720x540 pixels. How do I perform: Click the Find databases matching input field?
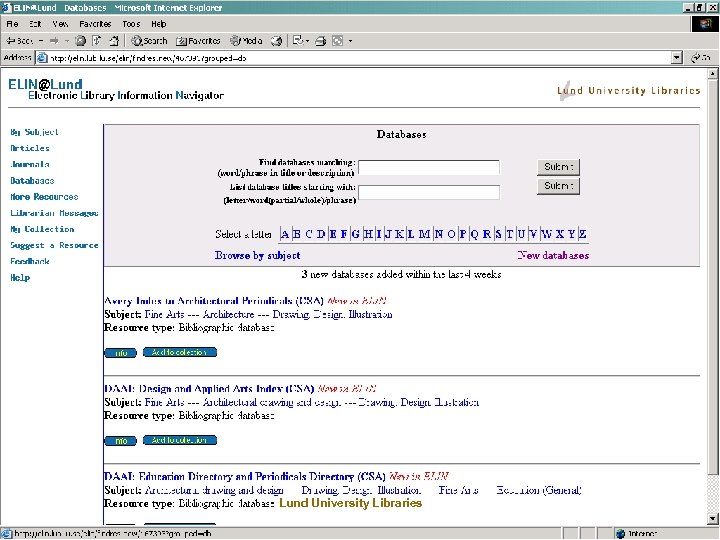click(429, 167)
